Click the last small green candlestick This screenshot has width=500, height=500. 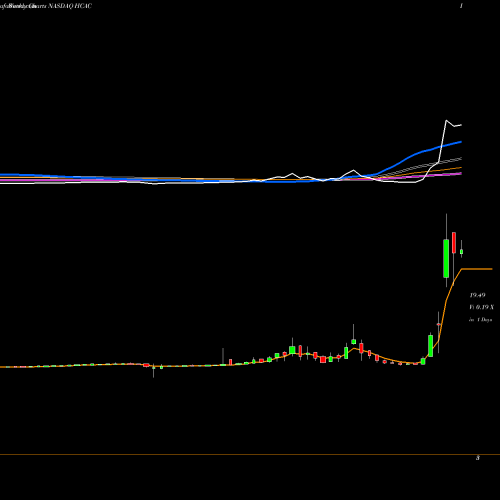click(x=462, y=252)
